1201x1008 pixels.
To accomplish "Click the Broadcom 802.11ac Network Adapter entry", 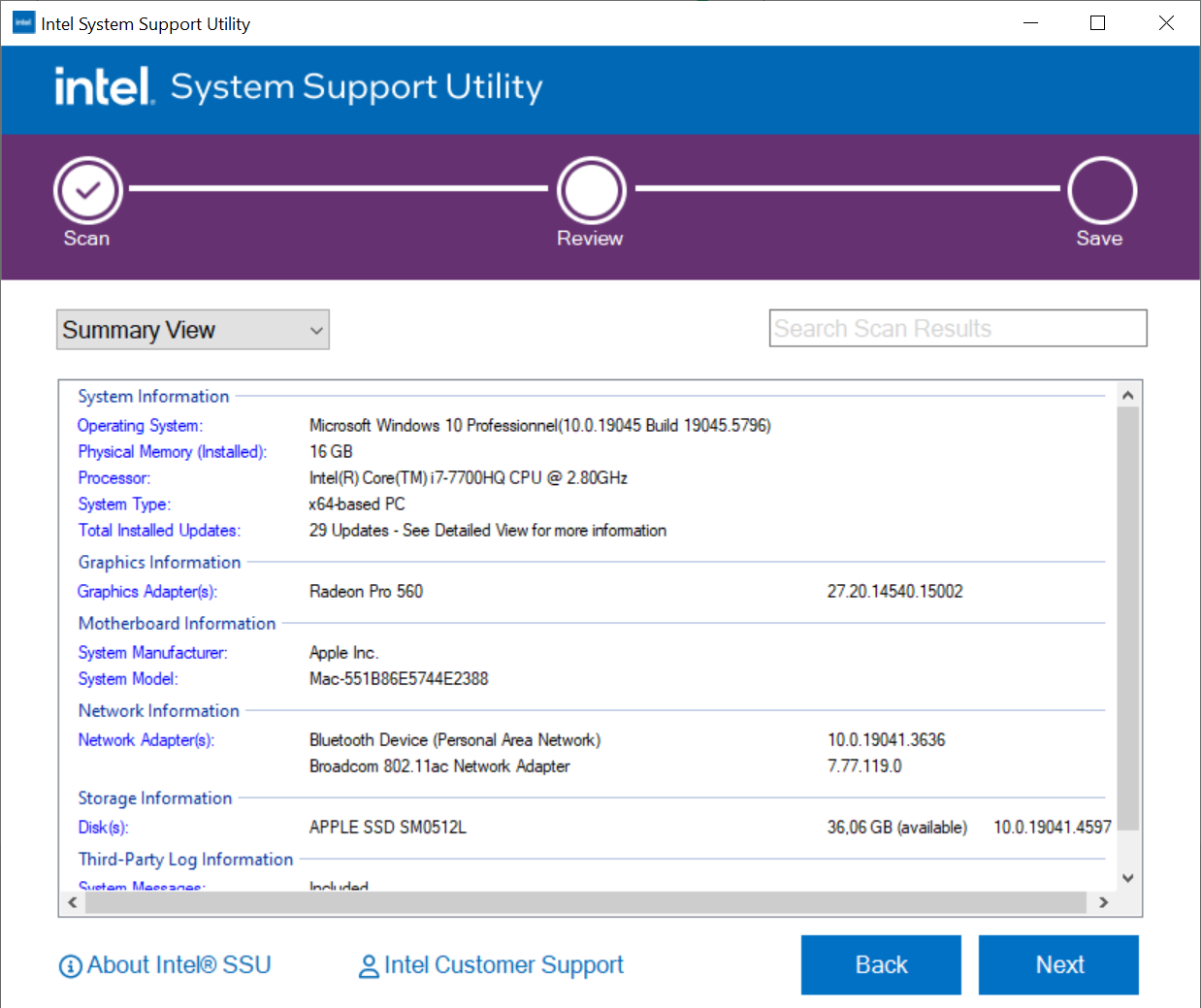I will click(439, 766).
